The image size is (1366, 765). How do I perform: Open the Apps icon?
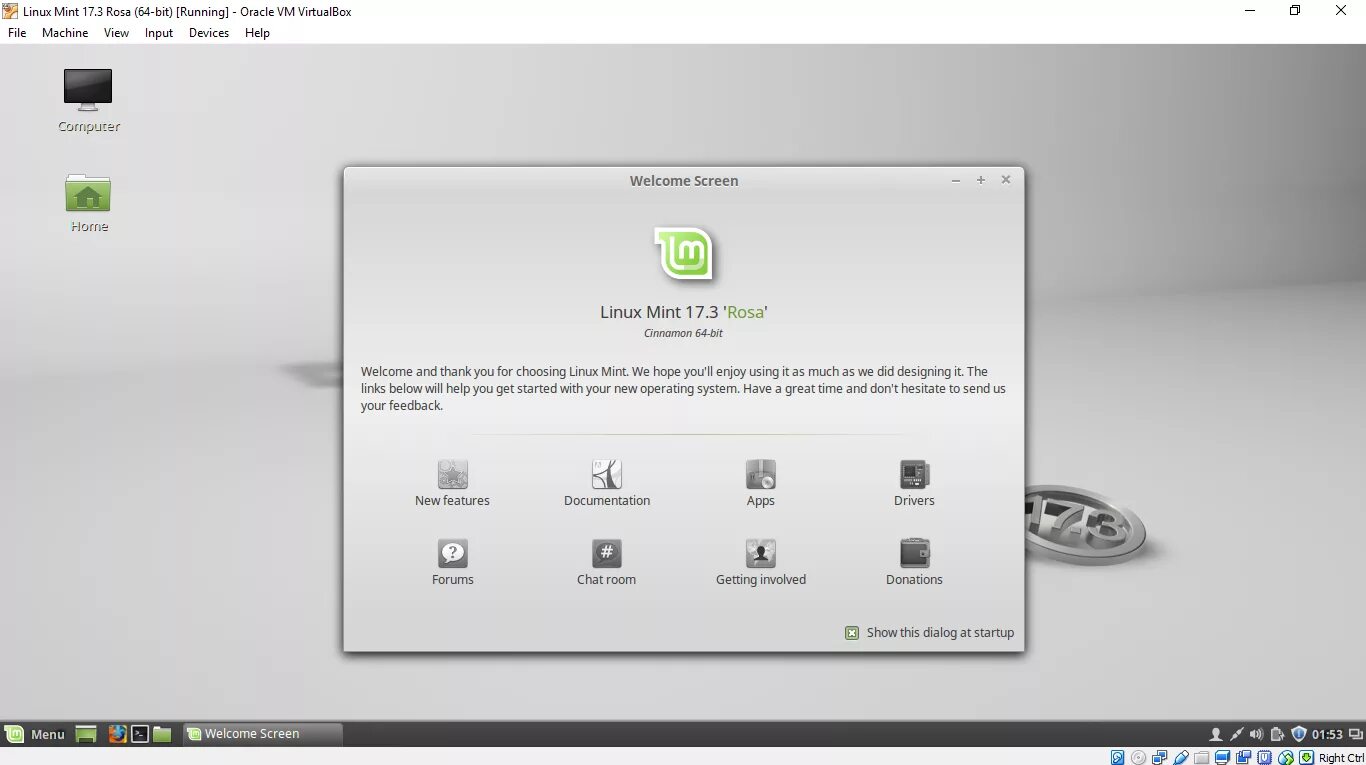click(761, 475)
